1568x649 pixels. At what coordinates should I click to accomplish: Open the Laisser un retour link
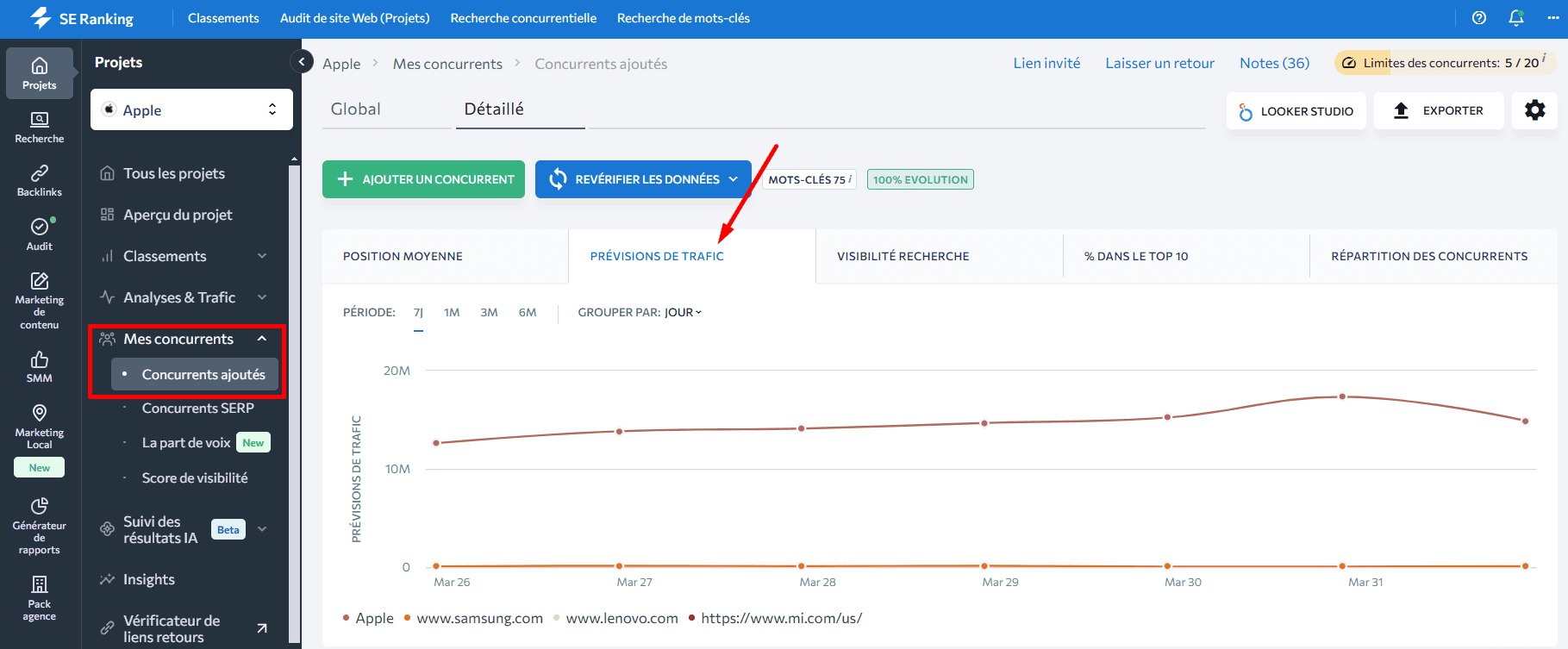coord(1159,63)
